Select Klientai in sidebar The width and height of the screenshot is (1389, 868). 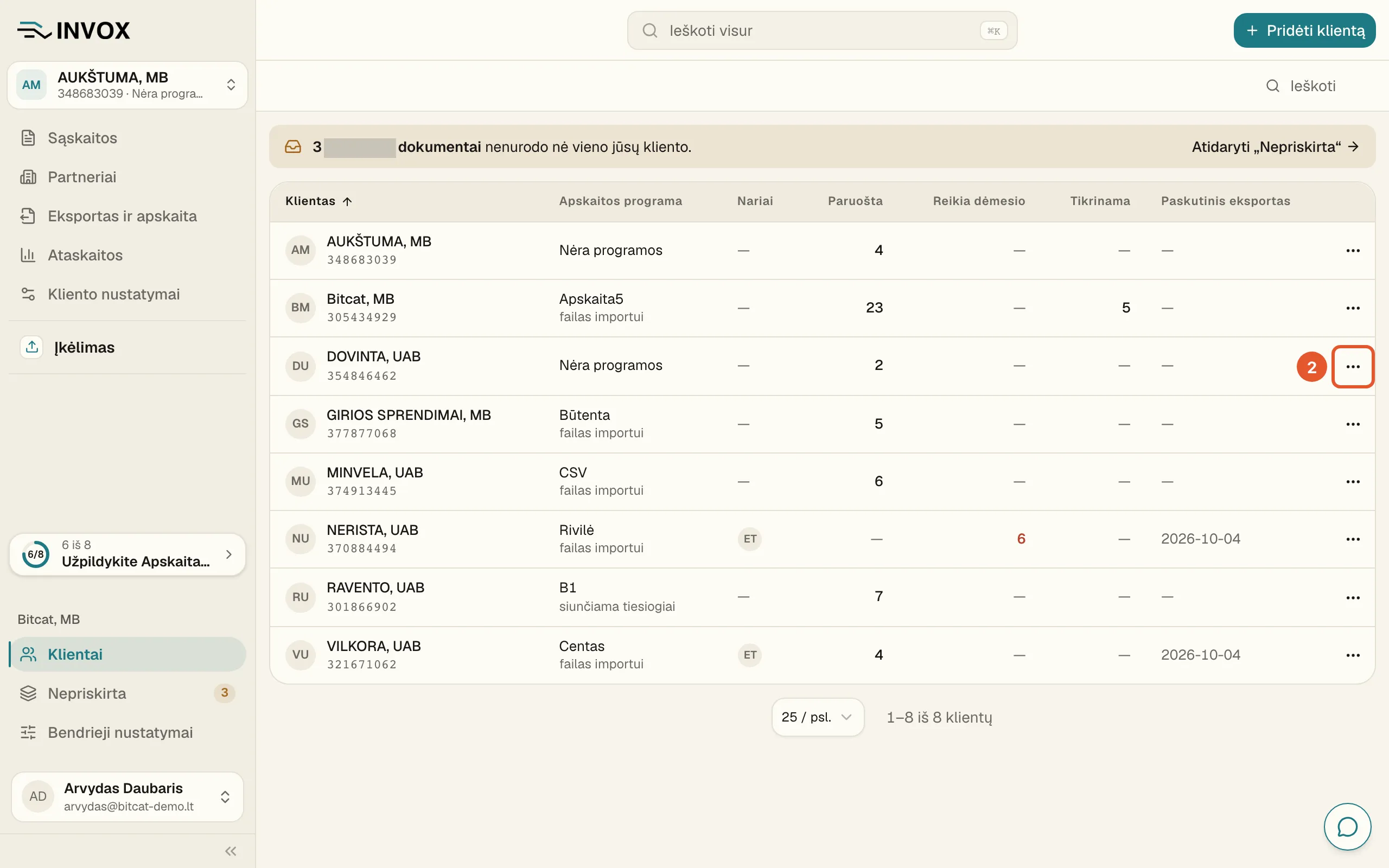(128, 654)
